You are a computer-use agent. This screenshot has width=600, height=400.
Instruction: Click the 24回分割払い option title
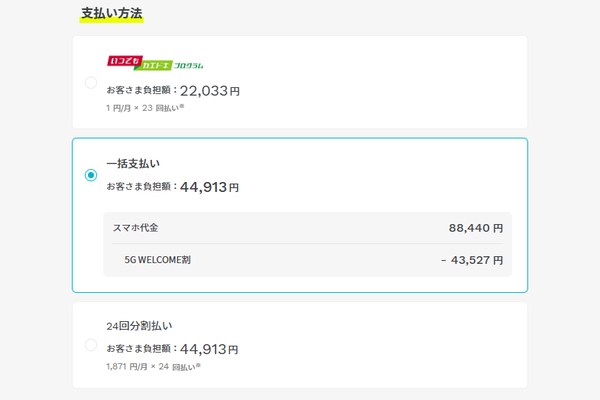pyautogui.click(x=139, y=326)
